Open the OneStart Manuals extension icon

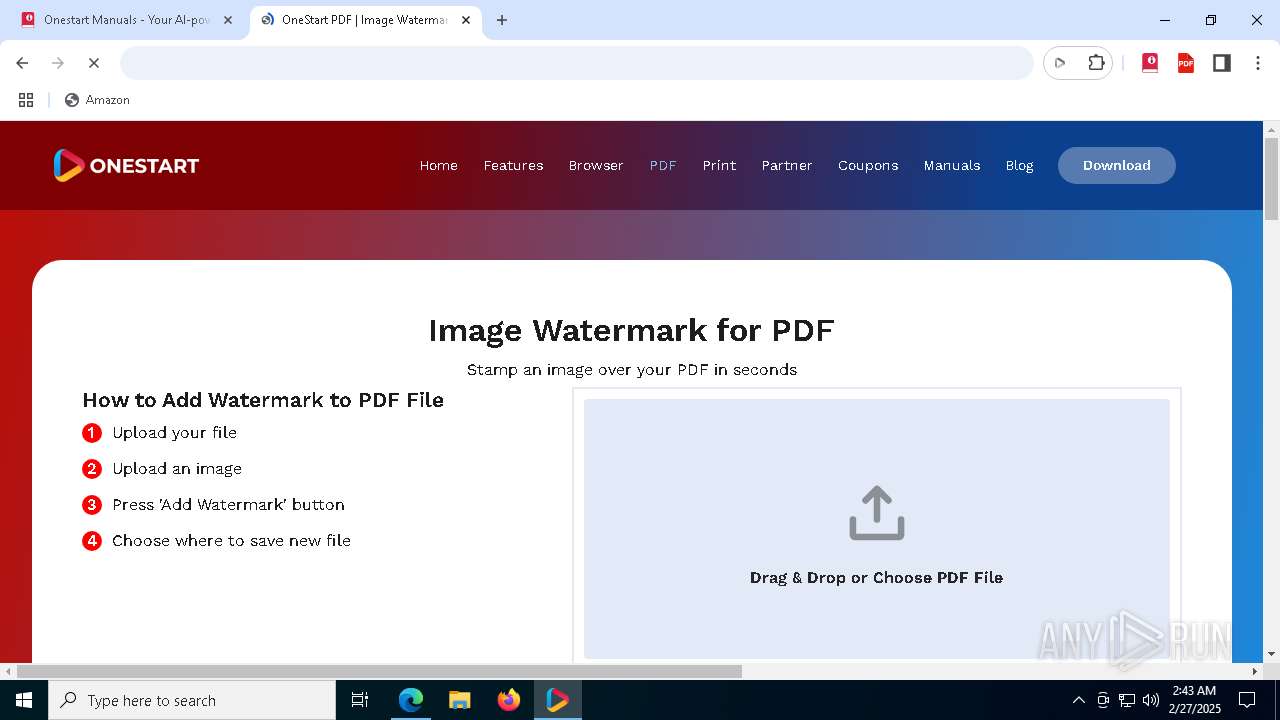(x=1150, y=63)
